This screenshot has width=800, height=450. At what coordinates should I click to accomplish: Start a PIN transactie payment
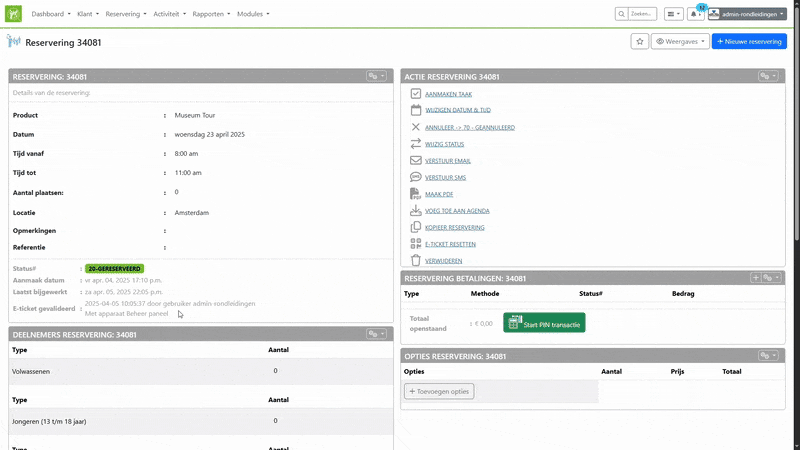pos(544,324)
